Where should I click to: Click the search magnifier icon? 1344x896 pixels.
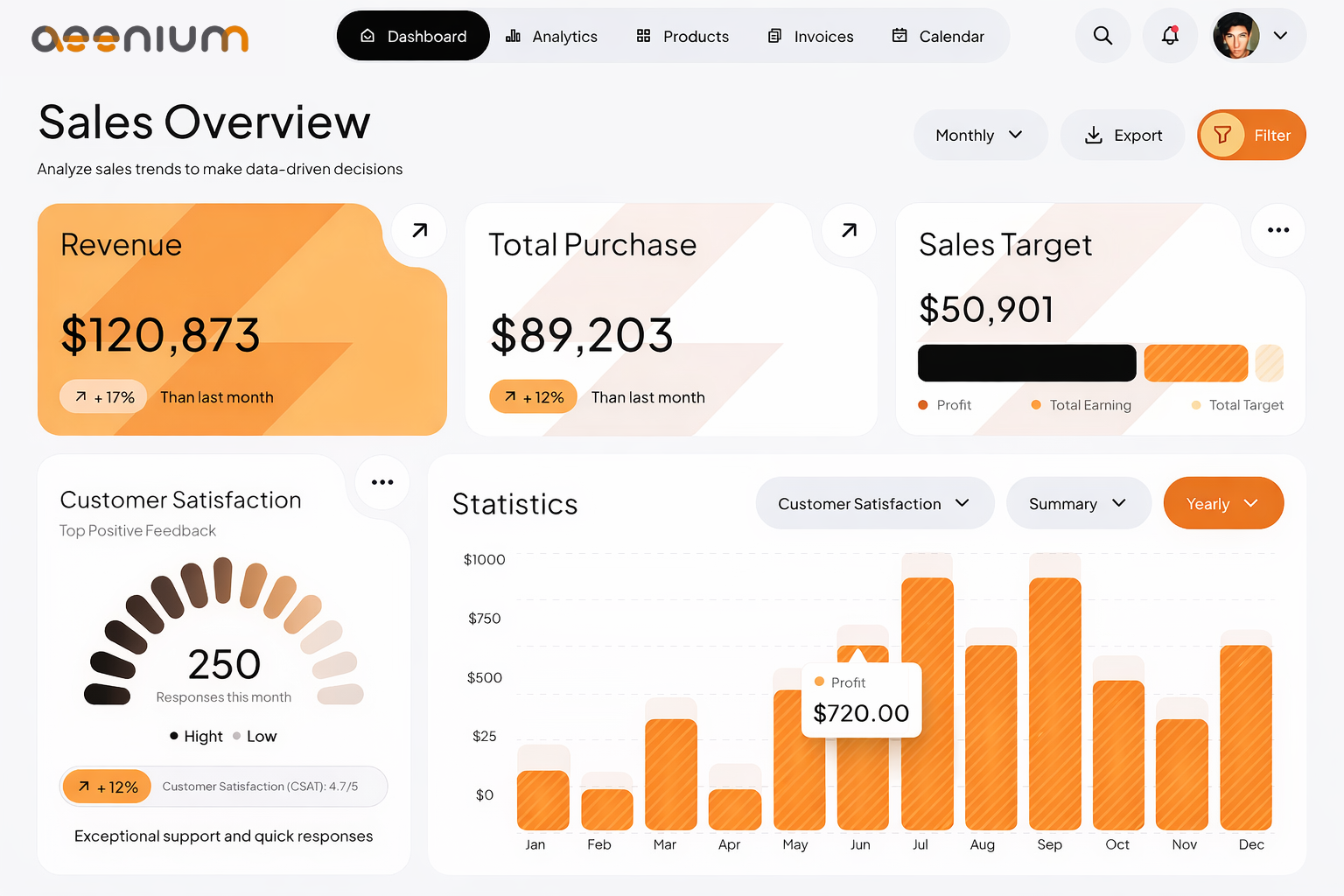click(x=1102, y=36)
